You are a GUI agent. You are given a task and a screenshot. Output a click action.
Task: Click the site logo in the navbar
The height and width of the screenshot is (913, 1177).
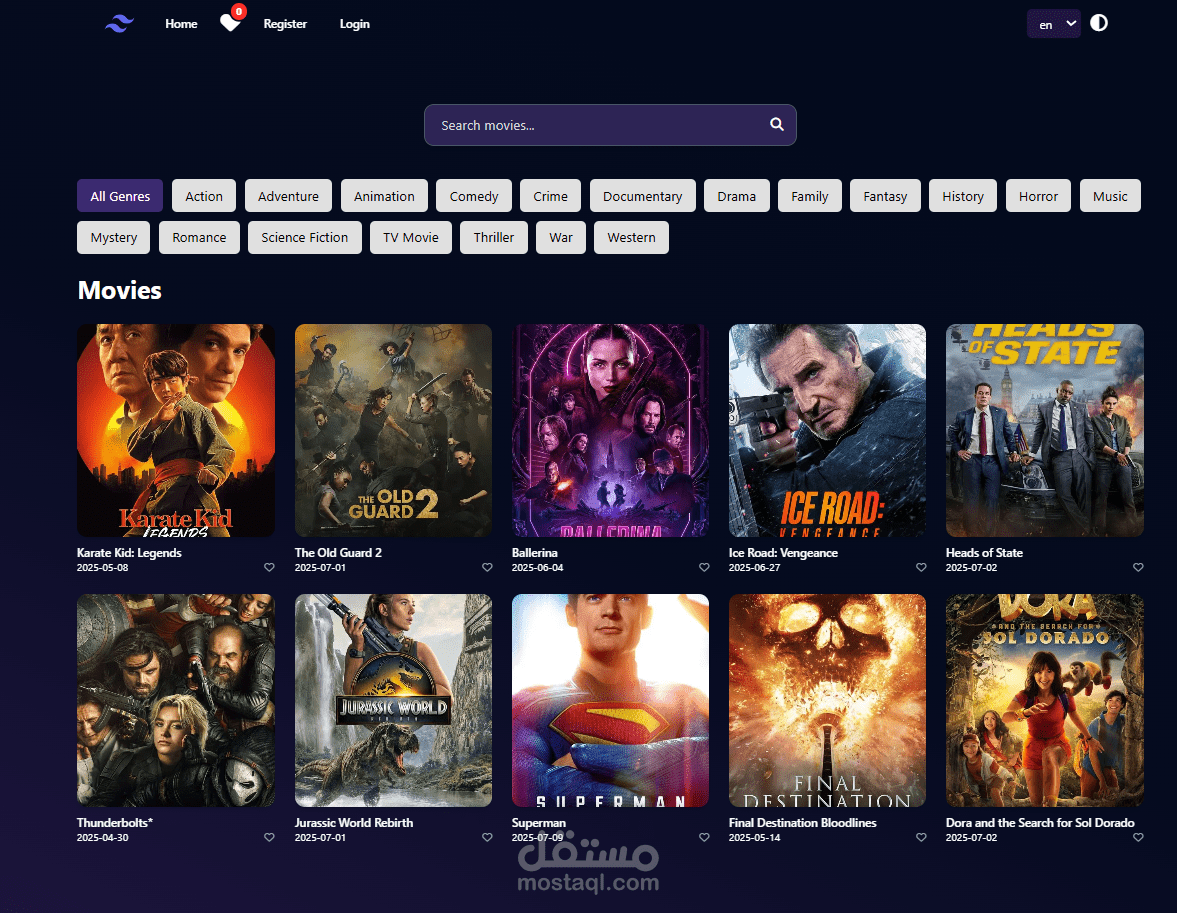point(119,24)
